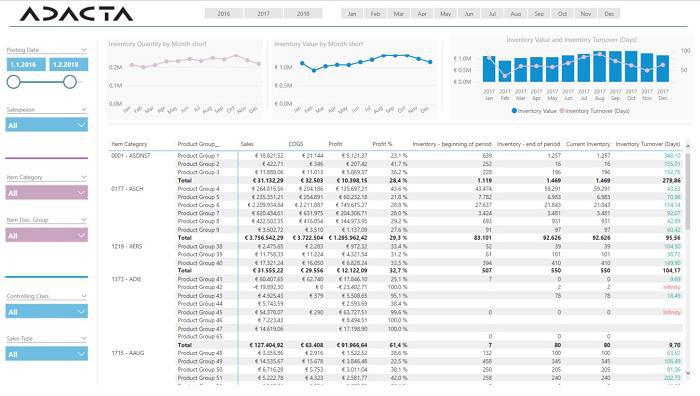This screenshot has width=700, height=396.
Task: Click the start date field 1.1.2016
Action: (26, 64)
